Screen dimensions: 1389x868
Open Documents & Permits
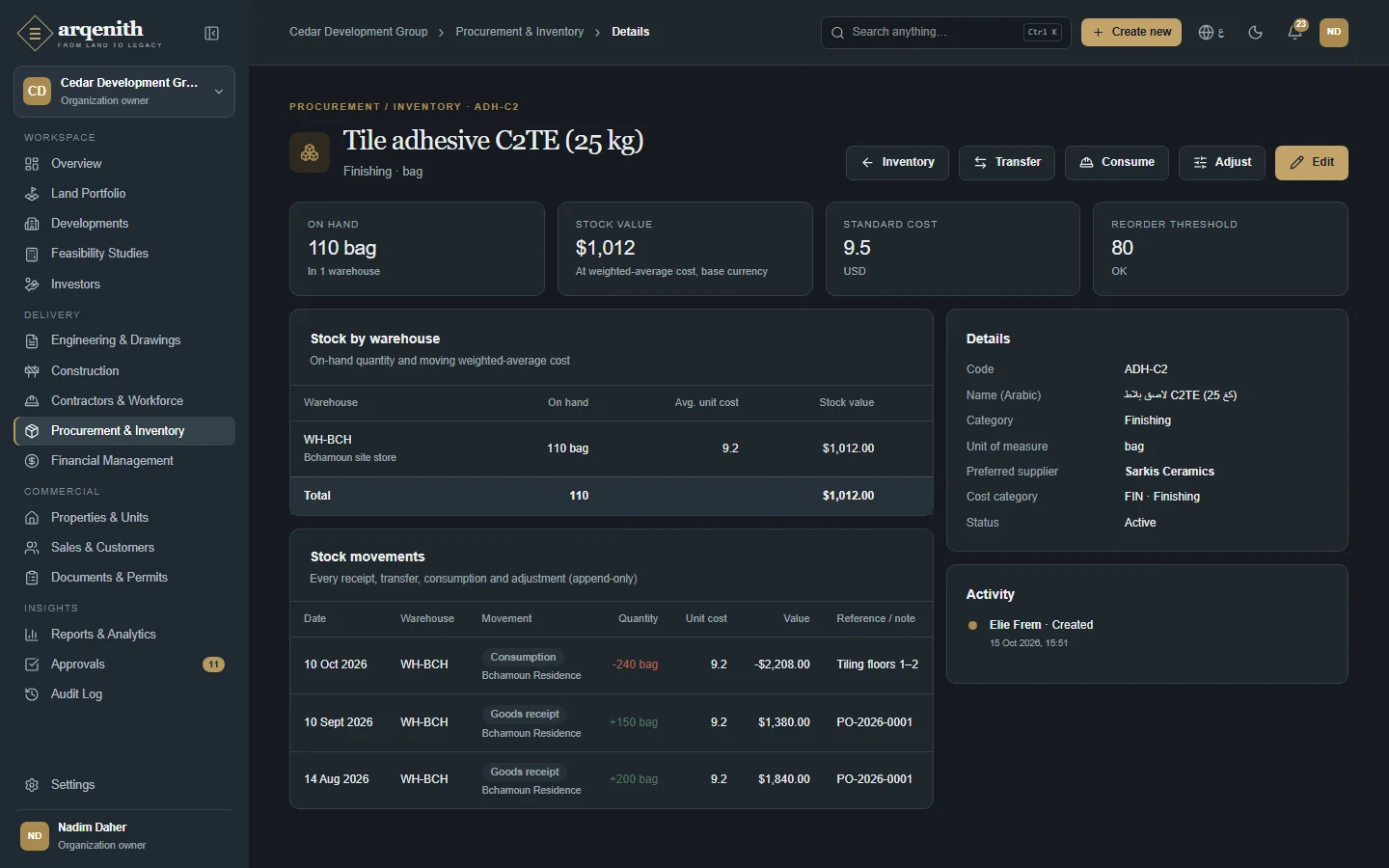[x=124, y=578]
